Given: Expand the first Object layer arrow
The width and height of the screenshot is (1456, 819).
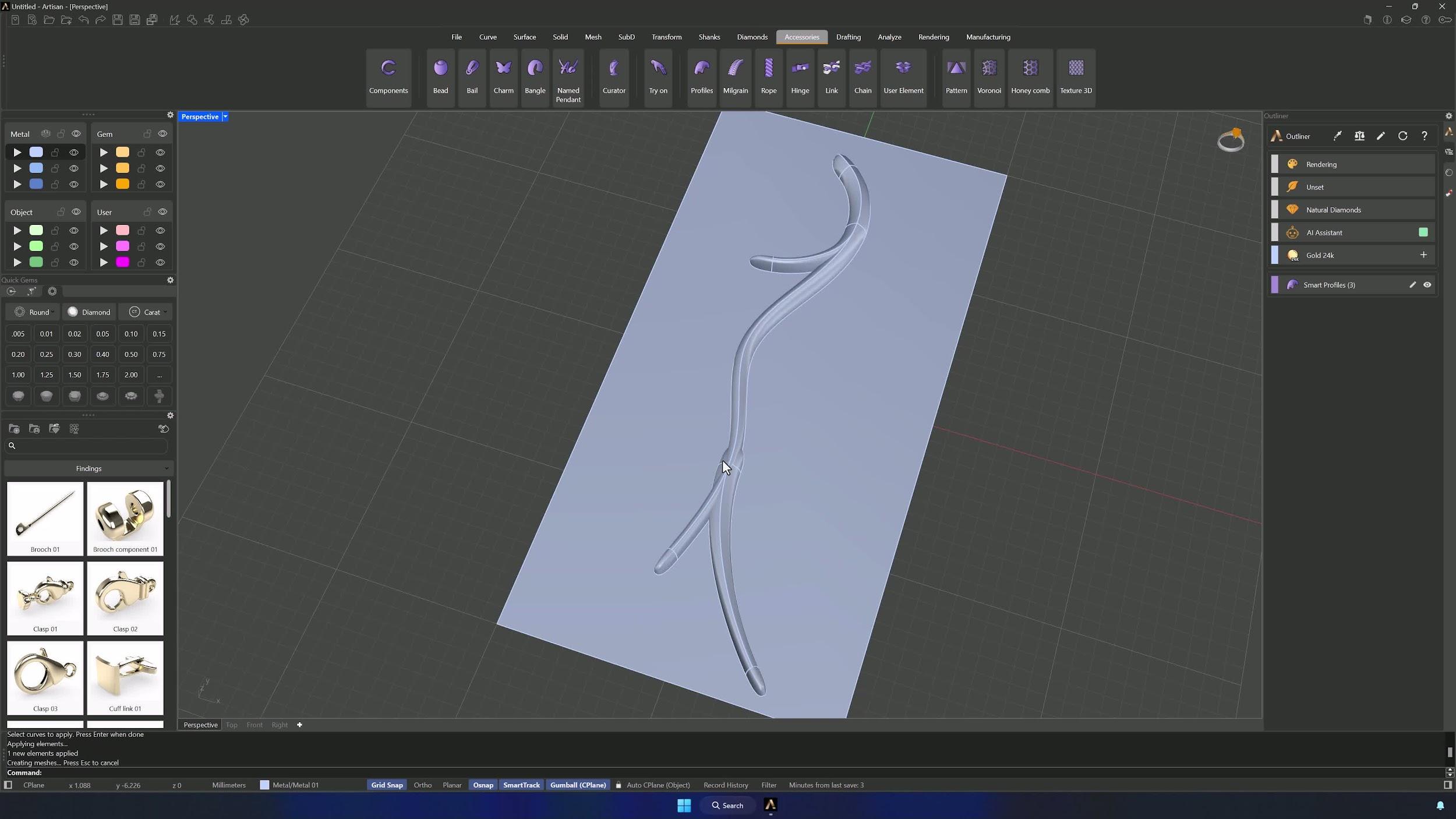Looking at the screenshot, I should (17, 231).
